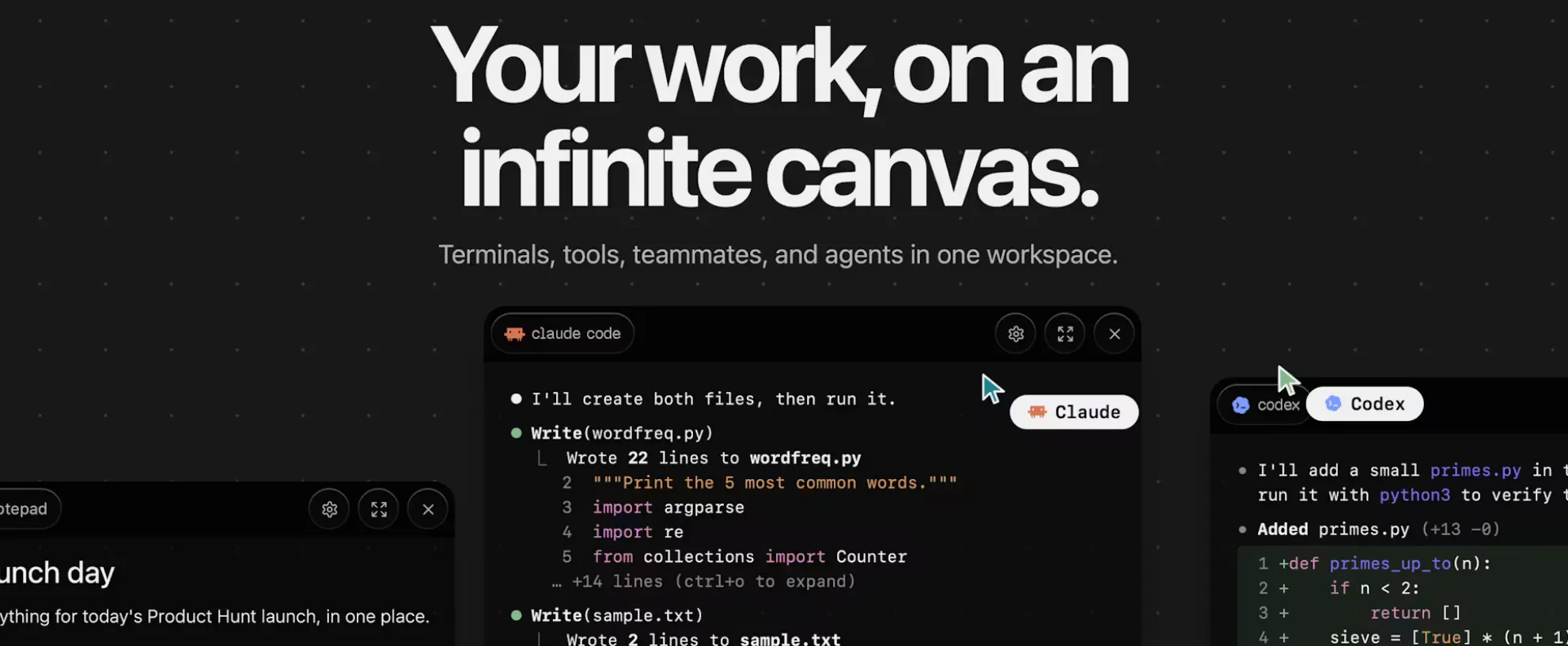This screenshot has height=646, width=1568.
Task: Select the codex panel title pill
Action: point(1265,405)
